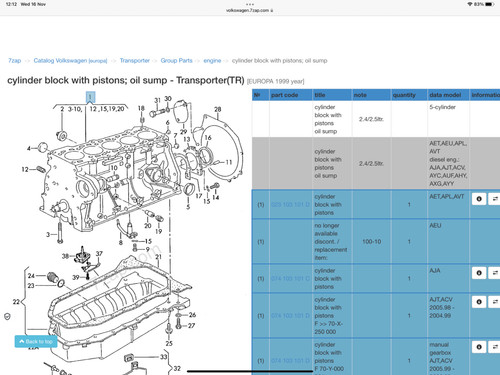This screenshot has height=375, width=500.
Task: Open info icon for AJA row
Action: tap(479, 273)
